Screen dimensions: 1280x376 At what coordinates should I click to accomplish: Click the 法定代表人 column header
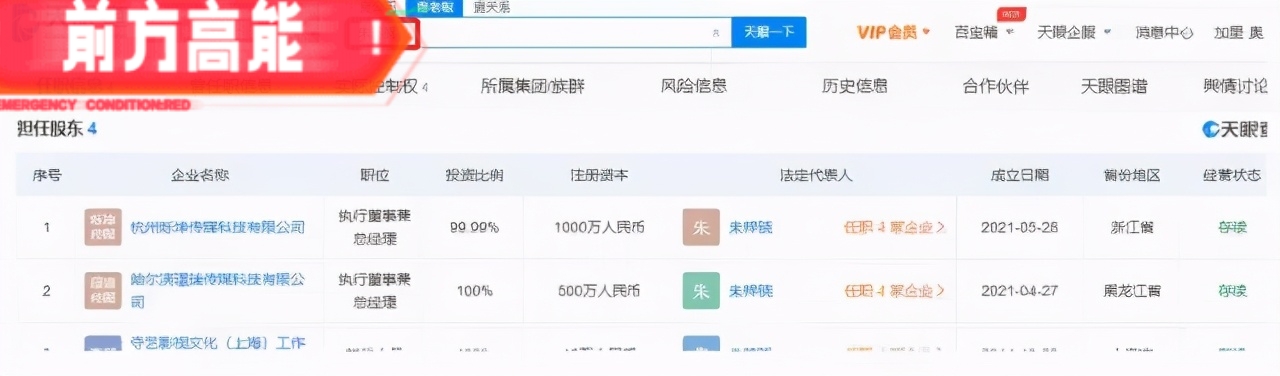pyautogui.click(x=816, y=175)
